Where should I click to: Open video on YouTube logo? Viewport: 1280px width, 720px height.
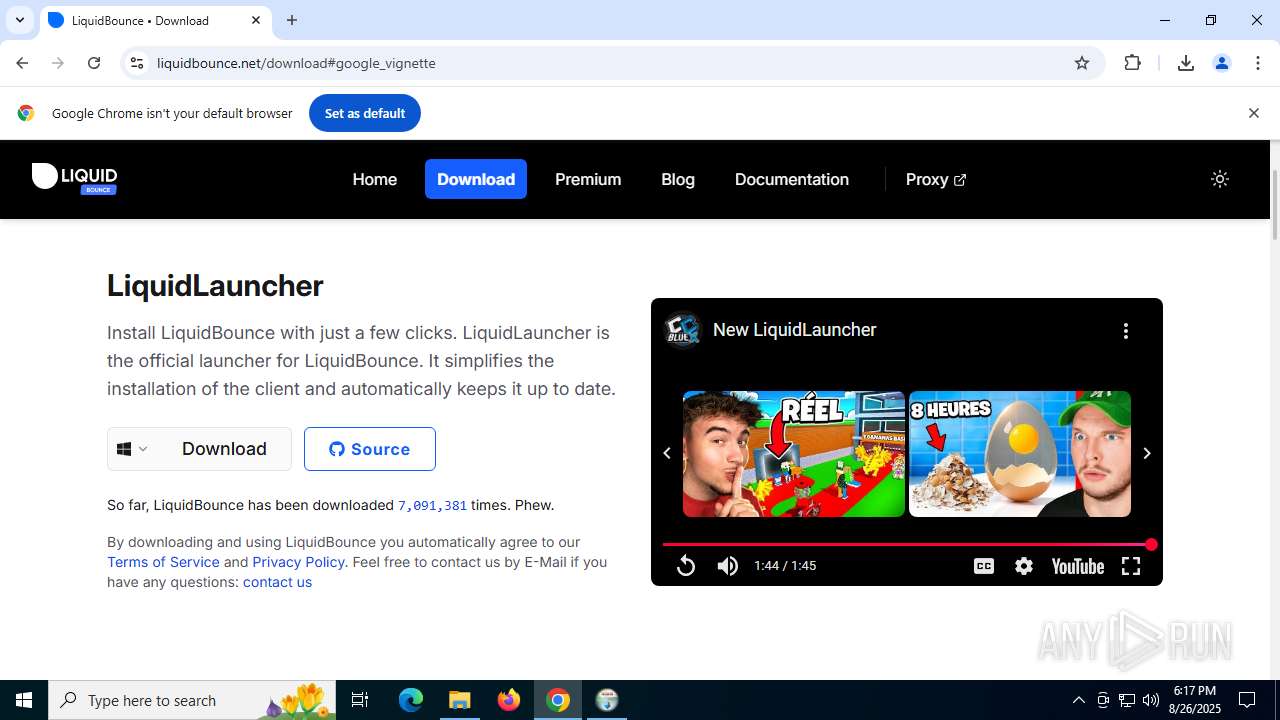1078,566
